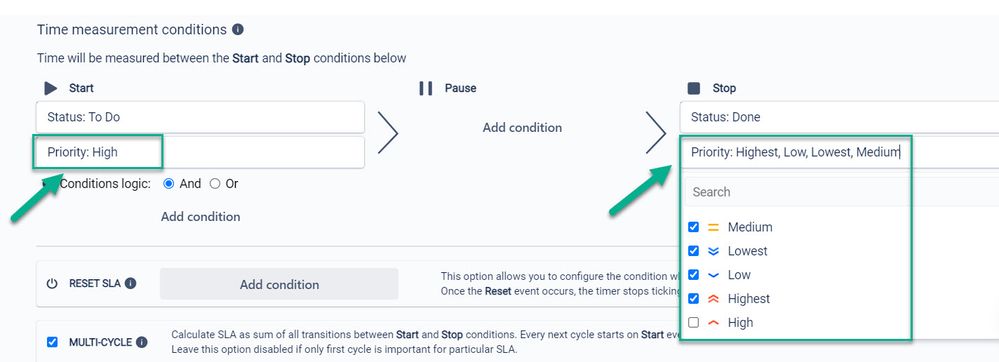Click the orange Medium priority icon
This screenshot has height=362, width=999.
click(714, 227)
